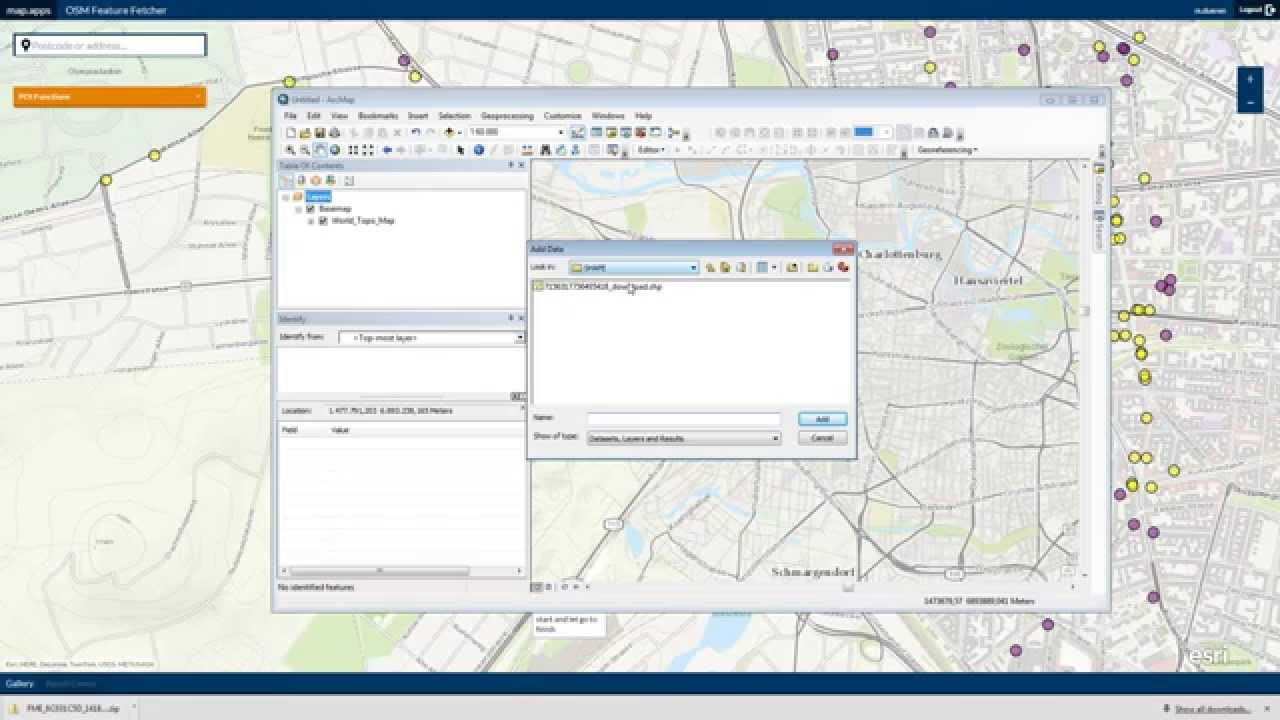Image resolution: width=1280 pixels, height=720 pixels.
Task: Open the Georeferencing dropdown menu
Action: pos(947,150)
